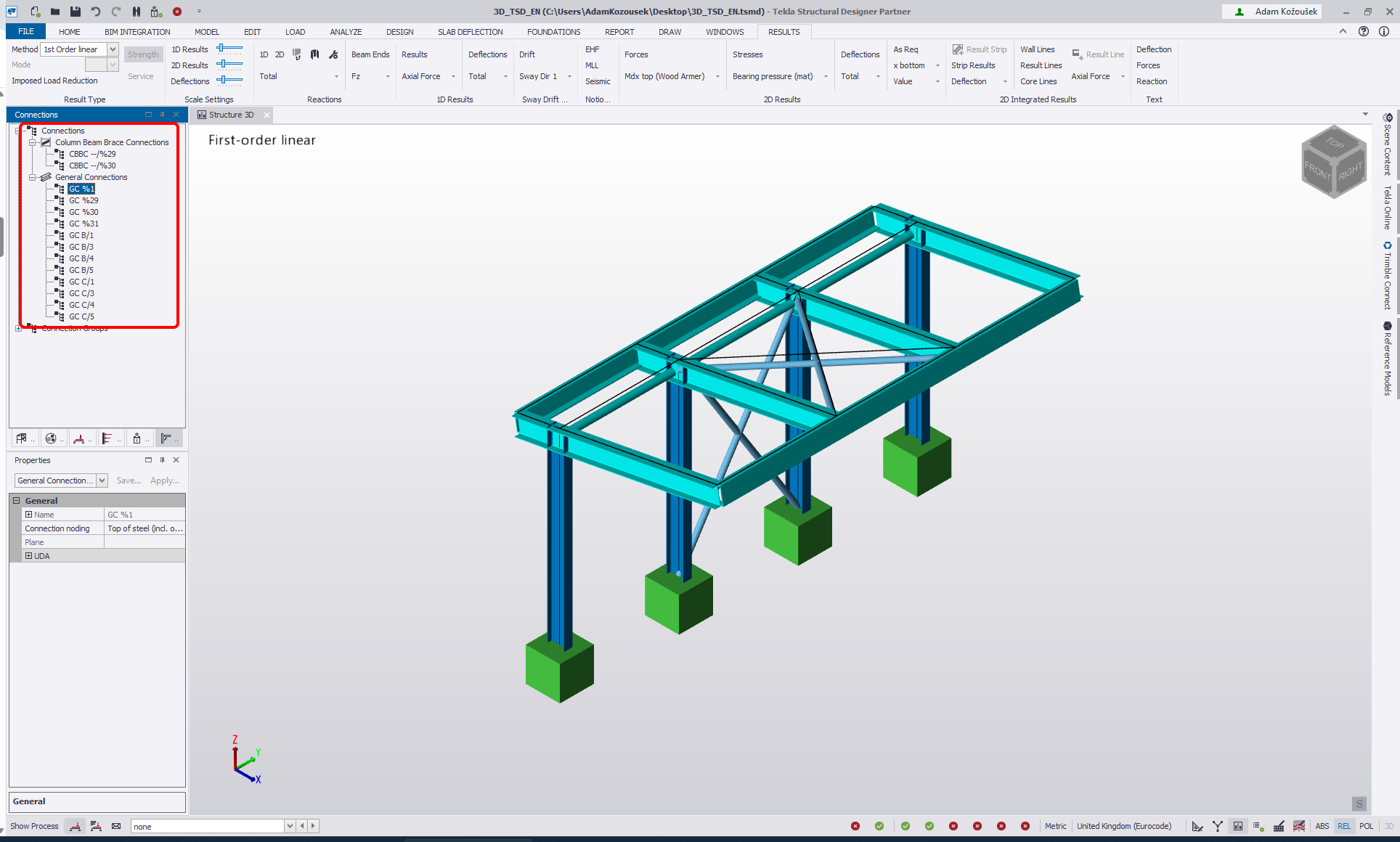The width and height of the screenshot is (1400, 842).
Task: Click the envelope icon in status bar
Action: (x=116, y=826)
